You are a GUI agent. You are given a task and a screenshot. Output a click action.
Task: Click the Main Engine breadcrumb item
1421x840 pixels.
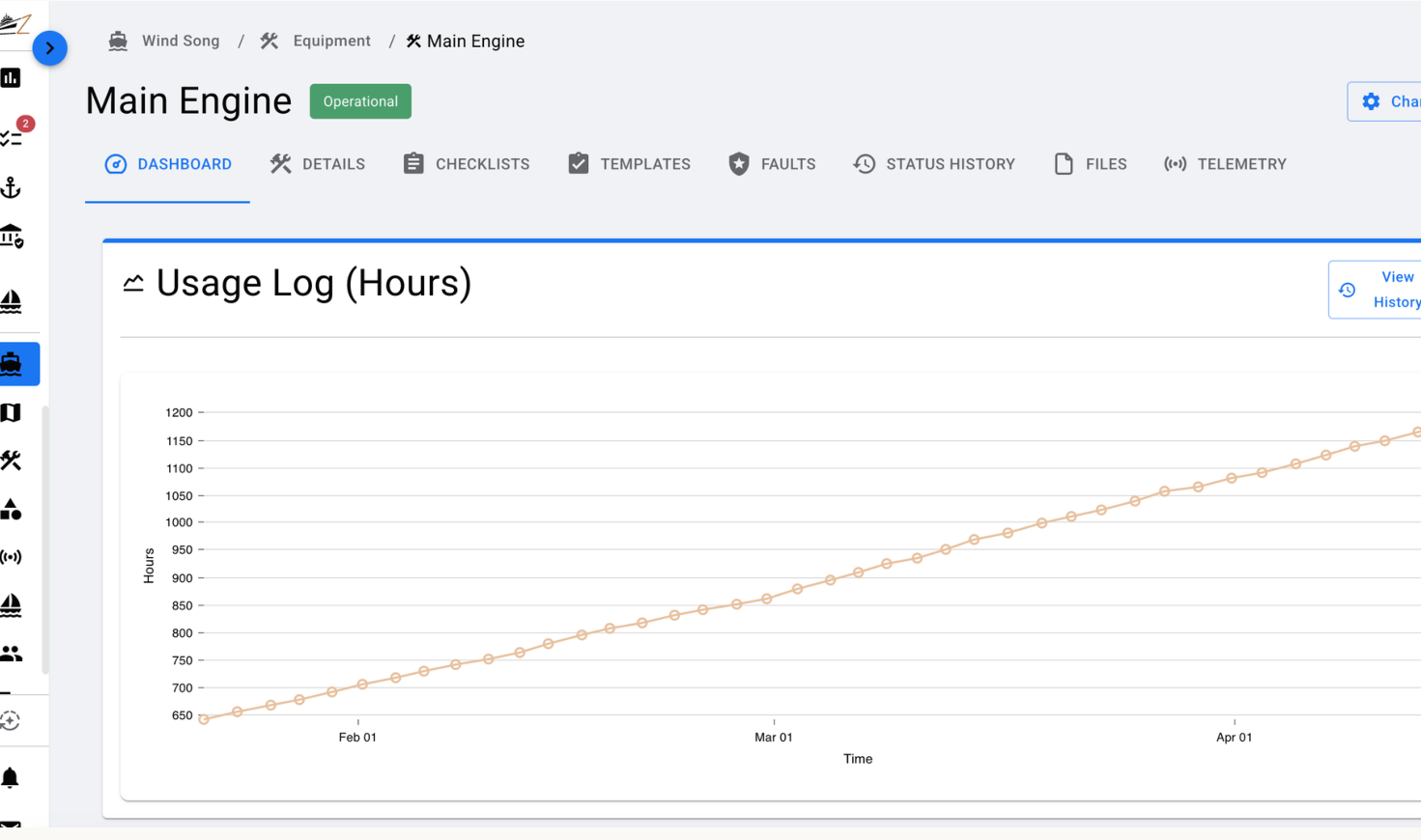click(466, 41)
